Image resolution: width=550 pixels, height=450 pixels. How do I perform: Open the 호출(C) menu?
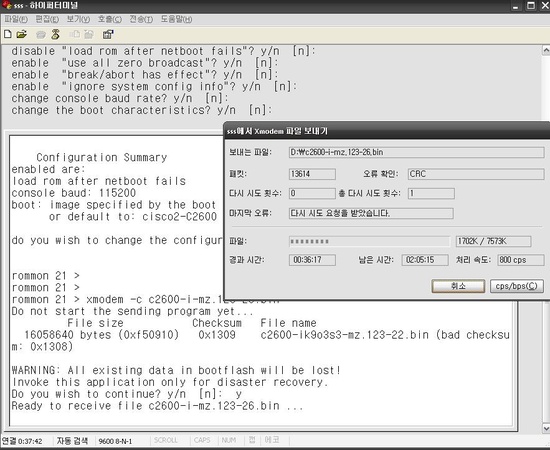[109, 19]
